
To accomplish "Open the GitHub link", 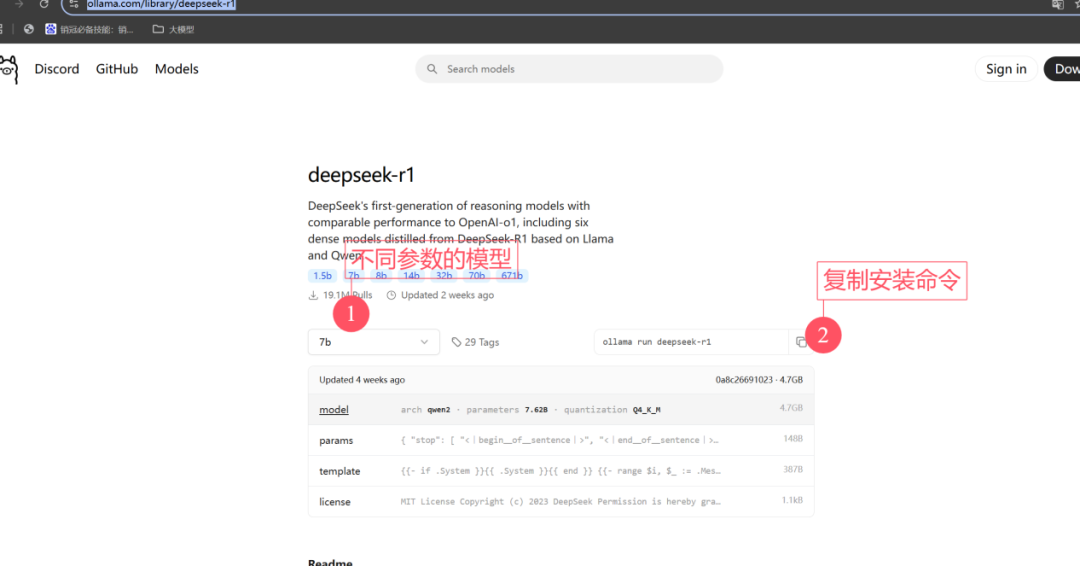I will coord(116,69).
